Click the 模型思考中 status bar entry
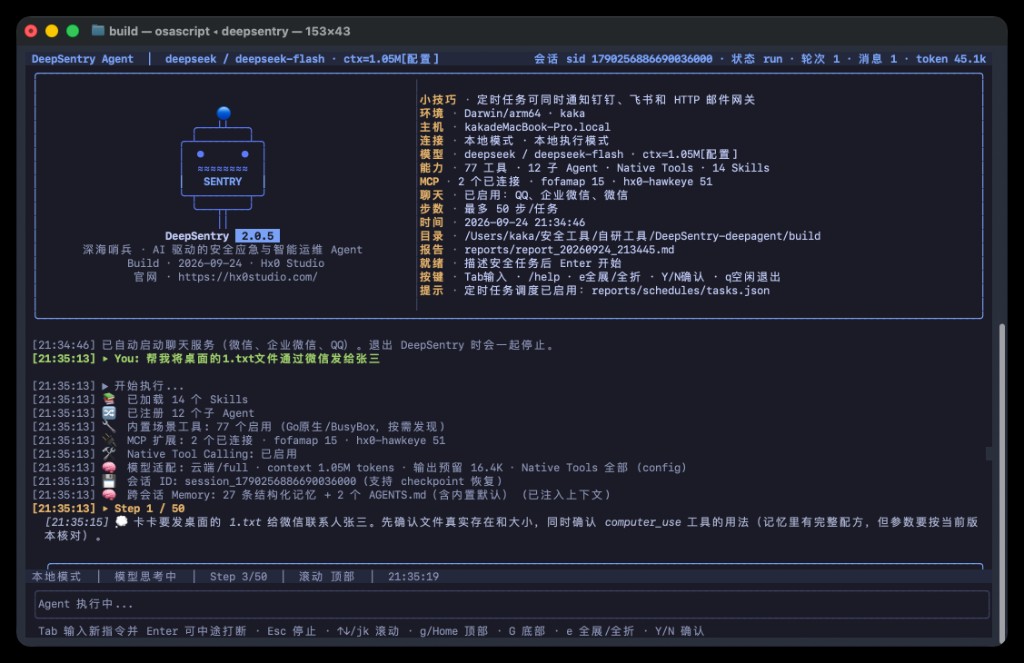This screenshot has width=1024, height=663. (146, 577)
